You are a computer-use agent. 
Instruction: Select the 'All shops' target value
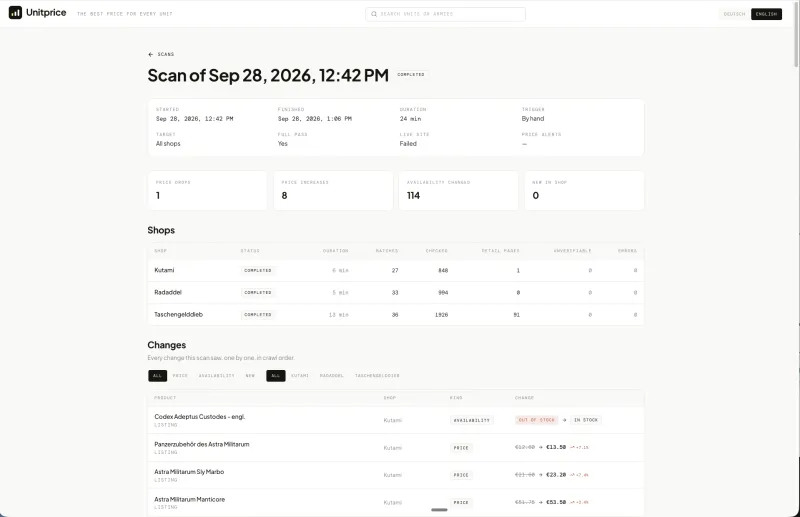pyautogui.click(x=168, y=144)
